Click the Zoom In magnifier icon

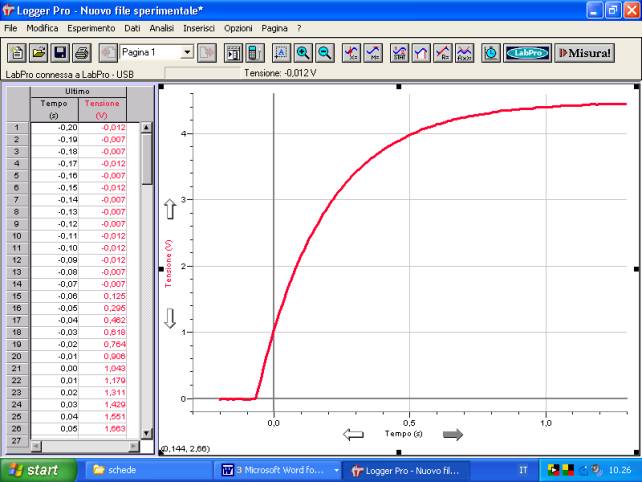coord(303,52)
